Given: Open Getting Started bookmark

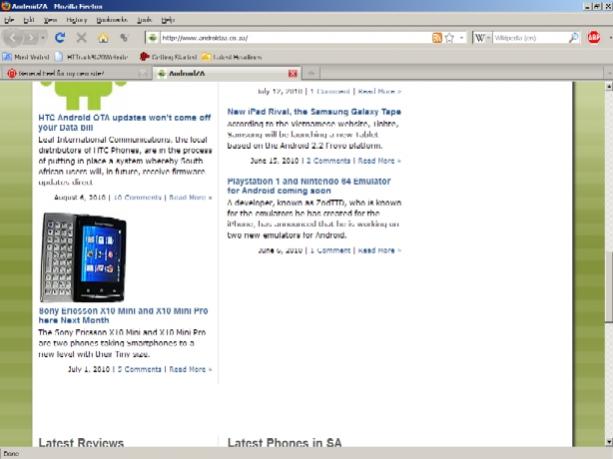Looking at the screenshot, I should click(x=168, y=57).
